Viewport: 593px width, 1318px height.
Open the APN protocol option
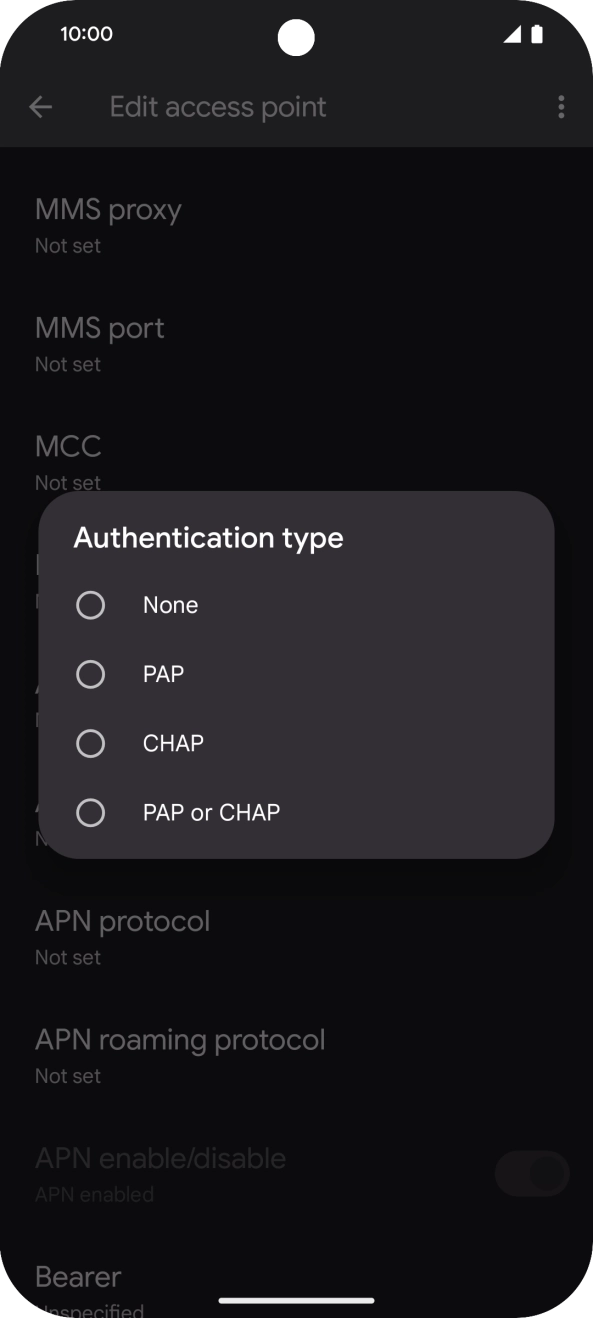[x=296, y=936]
